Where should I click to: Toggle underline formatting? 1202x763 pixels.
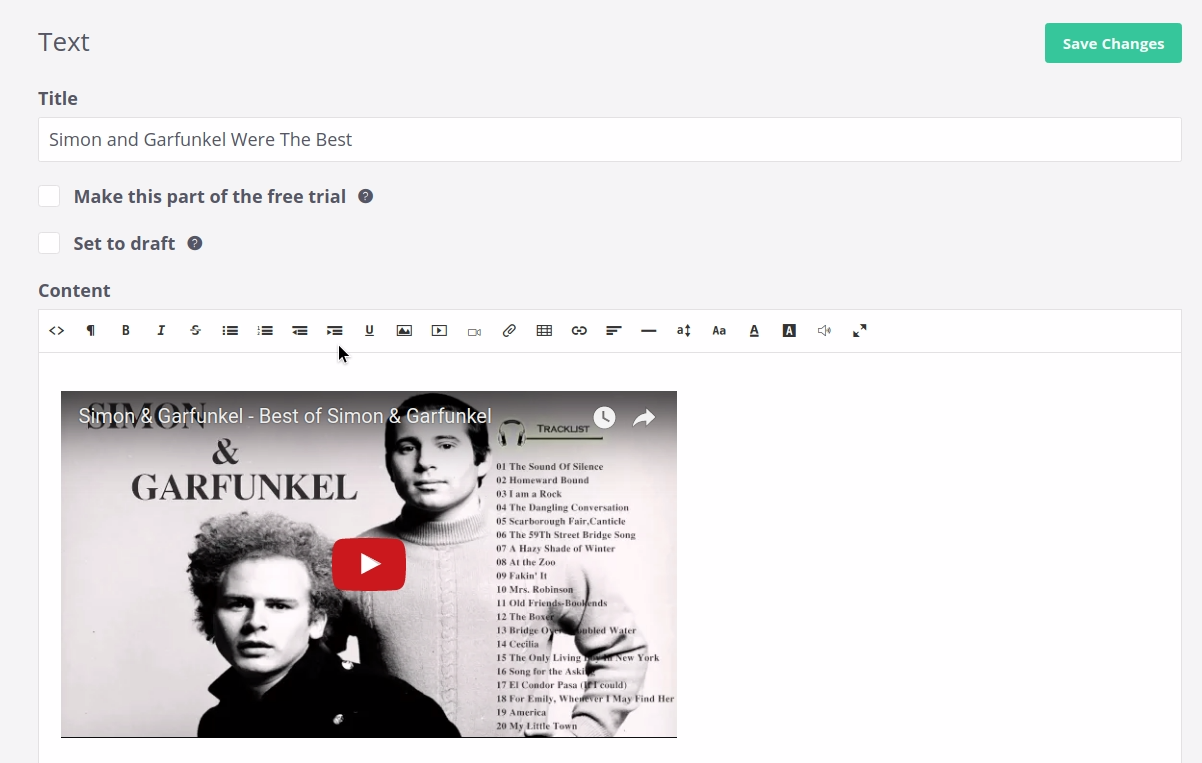tap(369, 331)
